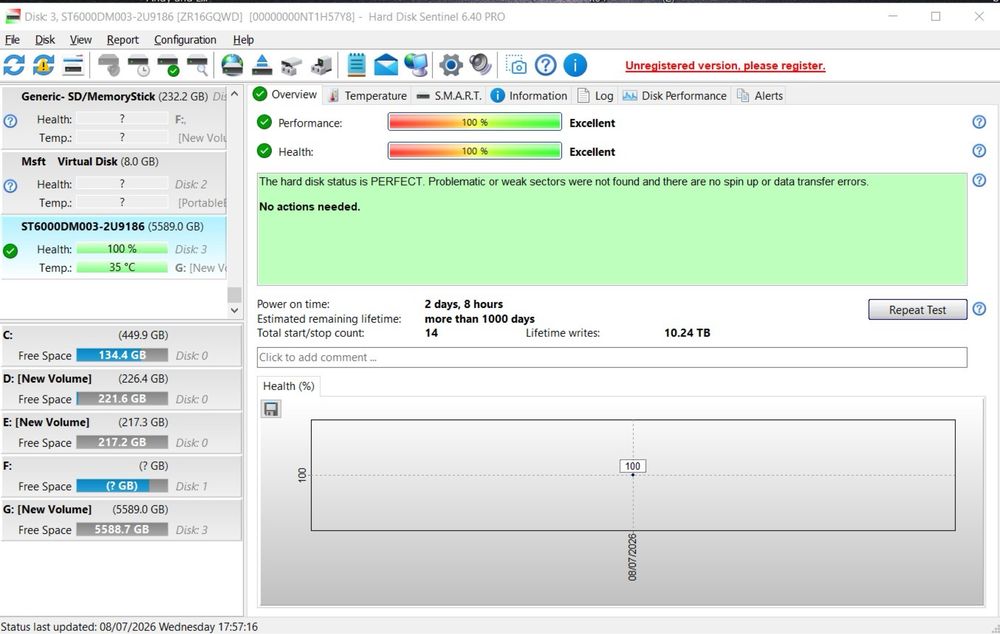
Task: Click the globe with monitor network icon
Action: tap(416, 65)
